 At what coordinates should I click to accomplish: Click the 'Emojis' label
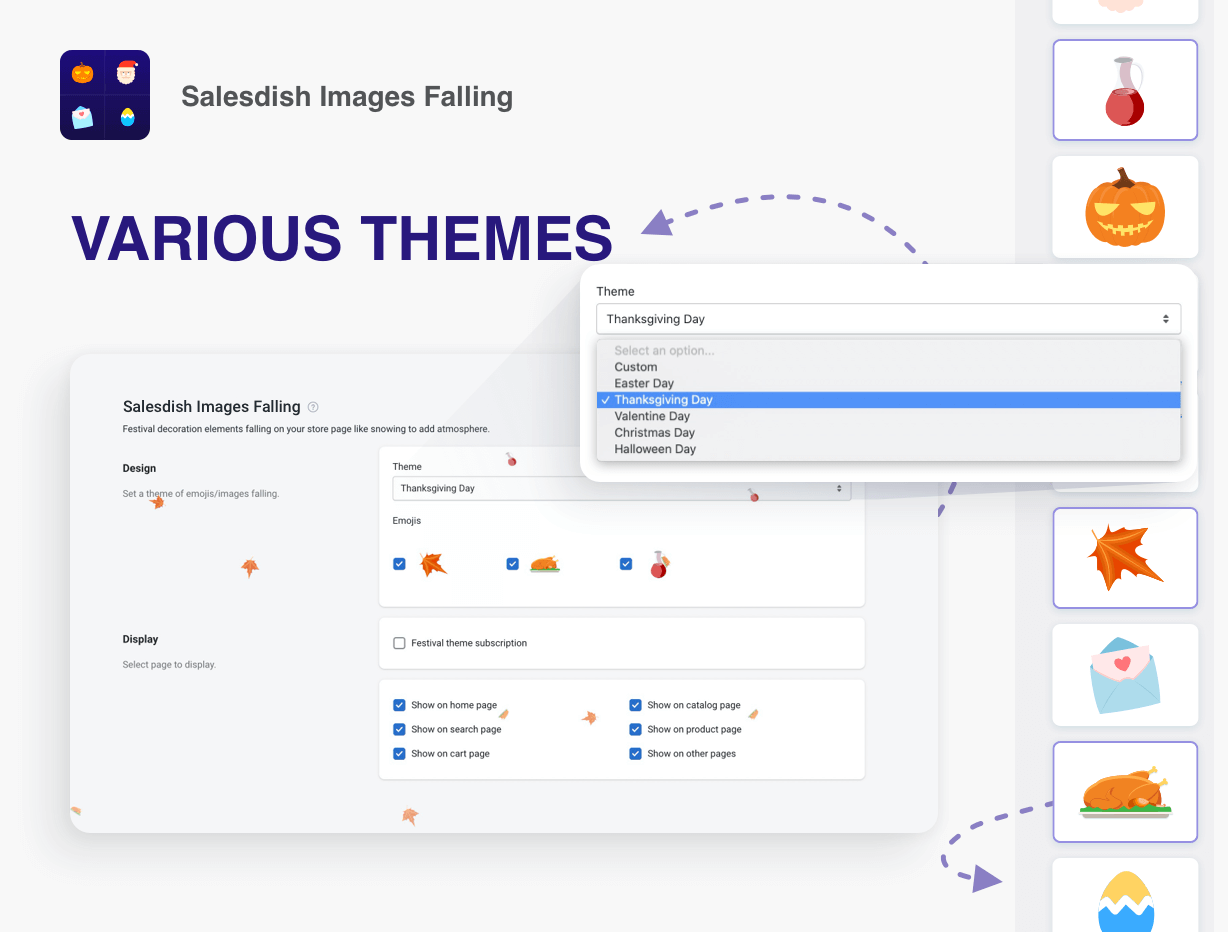407,521
